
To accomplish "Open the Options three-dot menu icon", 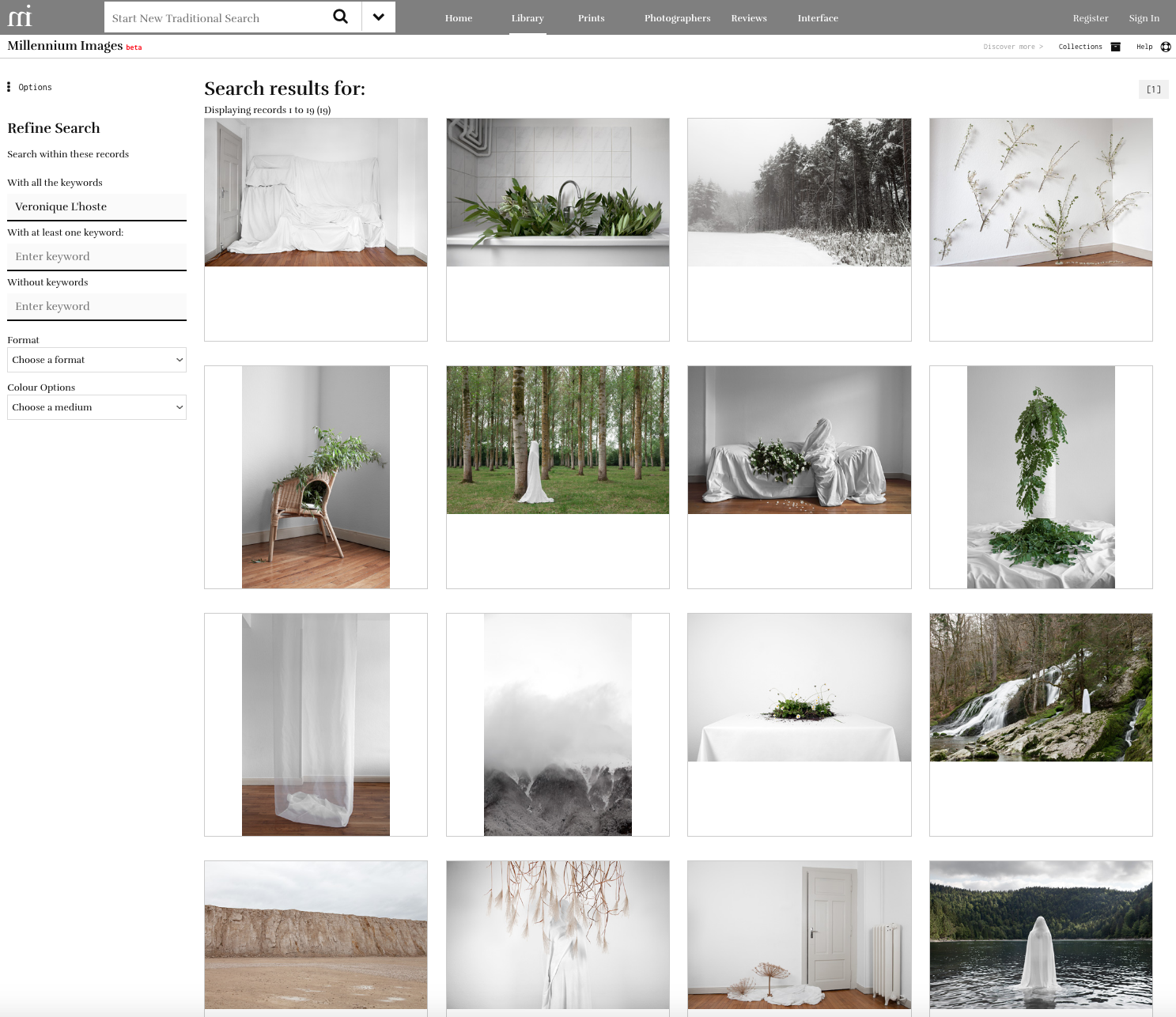I will click(x=9, y=87).
